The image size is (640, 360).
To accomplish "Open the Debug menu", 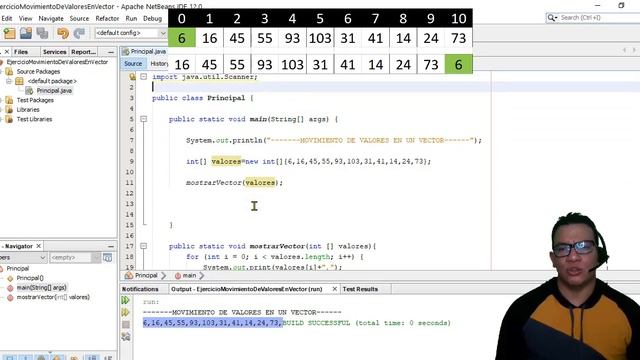I will tap(152, 18).
